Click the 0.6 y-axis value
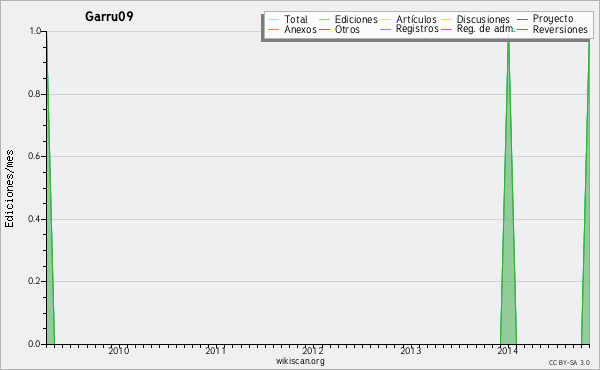The width and height of the screenshot is (600, 370). point(35,156)
